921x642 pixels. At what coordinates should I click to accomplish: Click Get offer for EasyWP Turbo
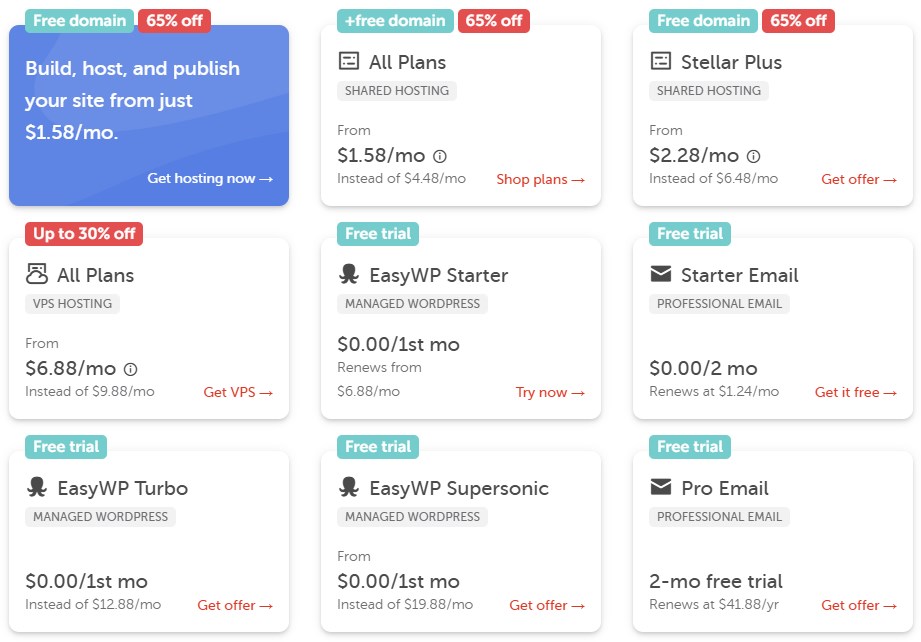pos(235,605)
